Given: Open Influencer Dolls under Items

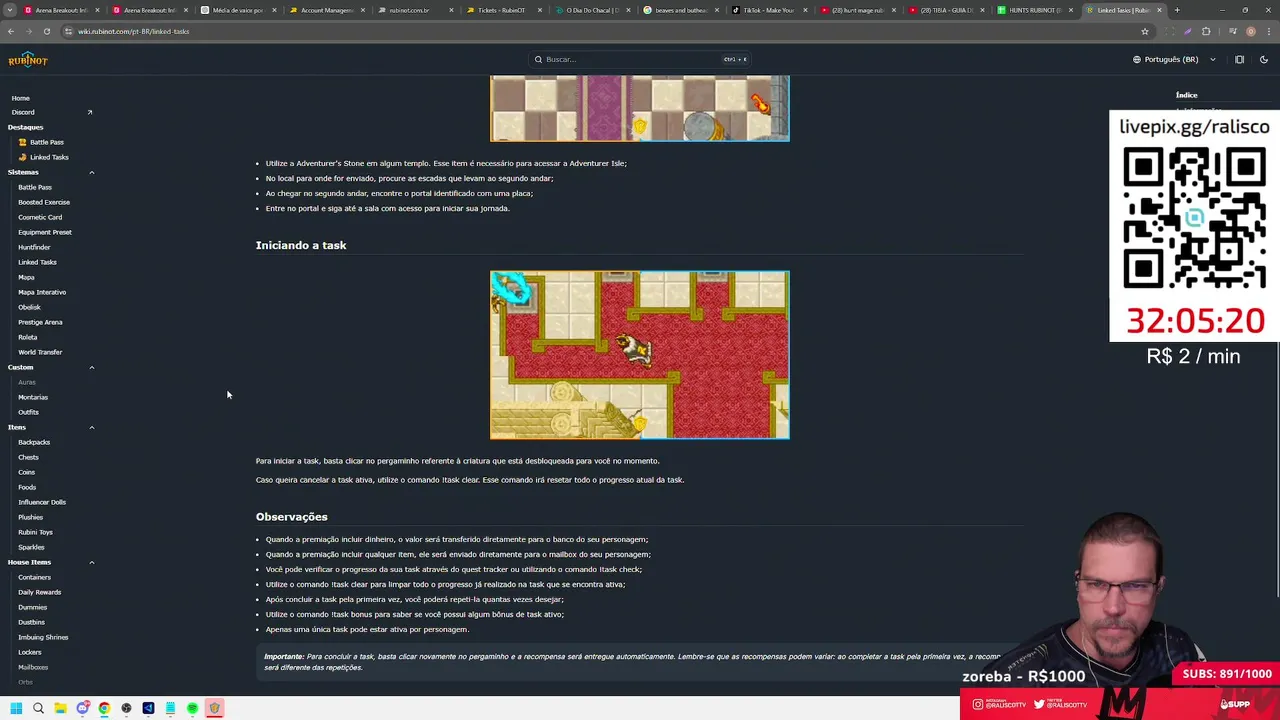Looking at the screenshot, I should [42, 502].
